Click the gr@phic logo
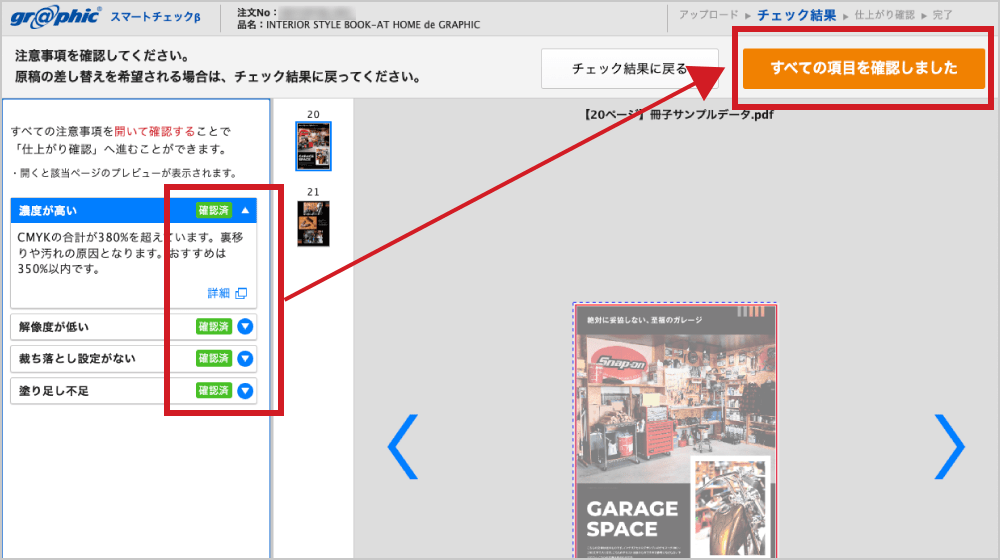 coord(55,16)
